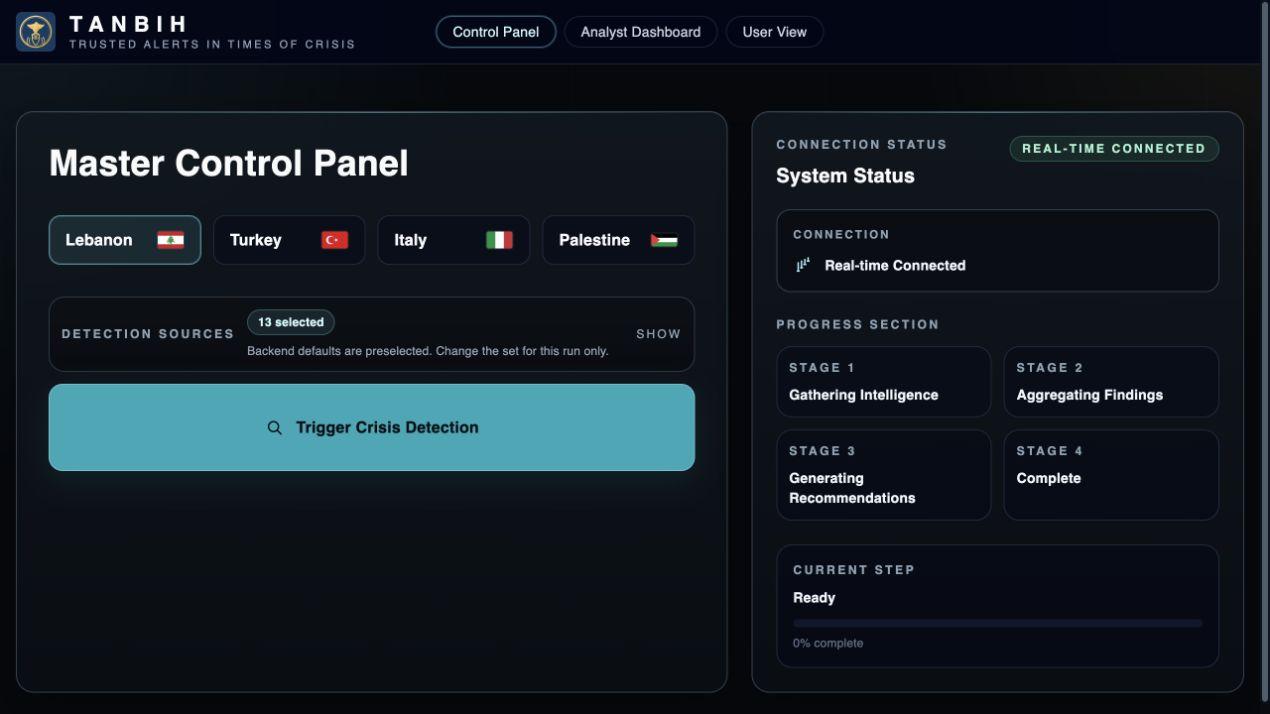Image resolution: width=1270 pixels, height=714 pixels.
Task: Click the DETECTION SOURCES label
Action: click(x=148, y=334)
